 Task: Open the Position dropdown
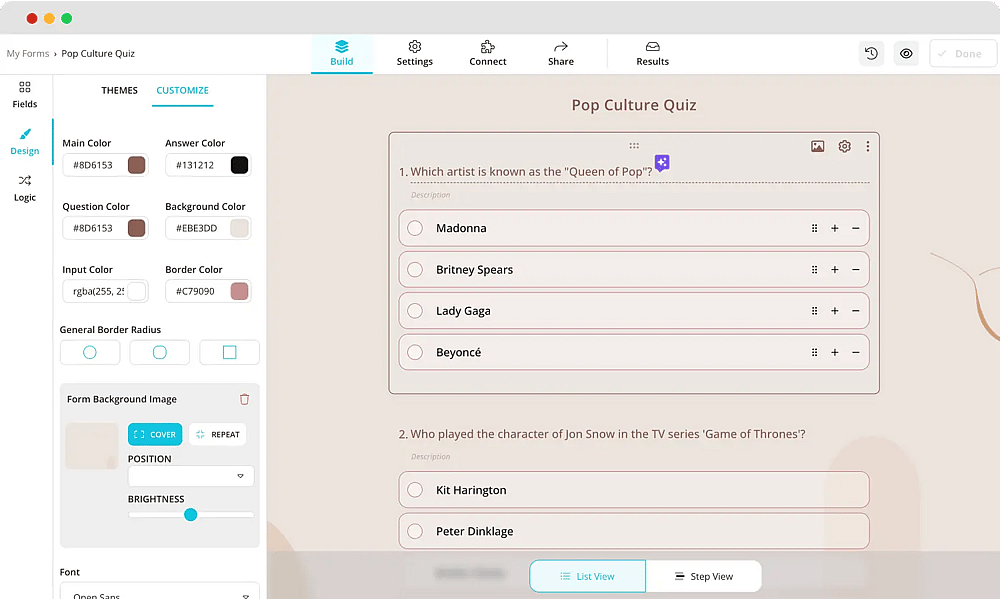(x=191, y=476)
